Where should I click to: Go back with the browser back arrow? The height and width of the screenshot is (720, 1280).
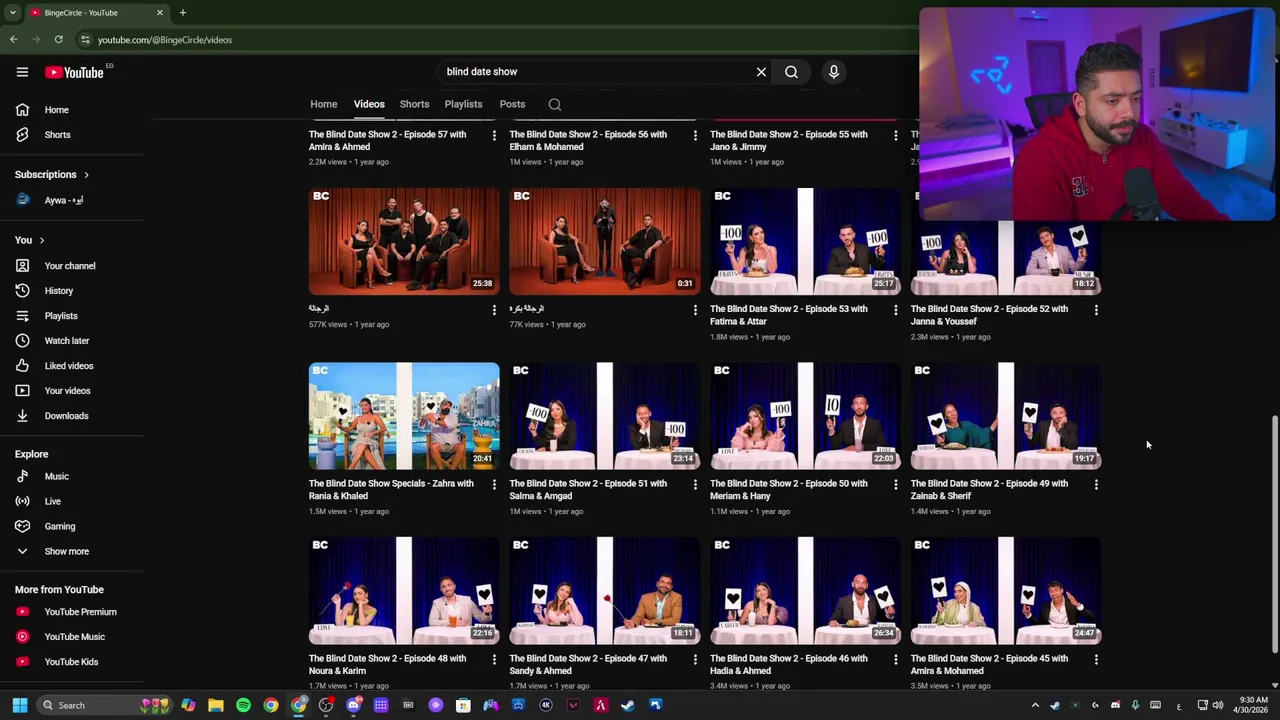click(x=13, y=40)
